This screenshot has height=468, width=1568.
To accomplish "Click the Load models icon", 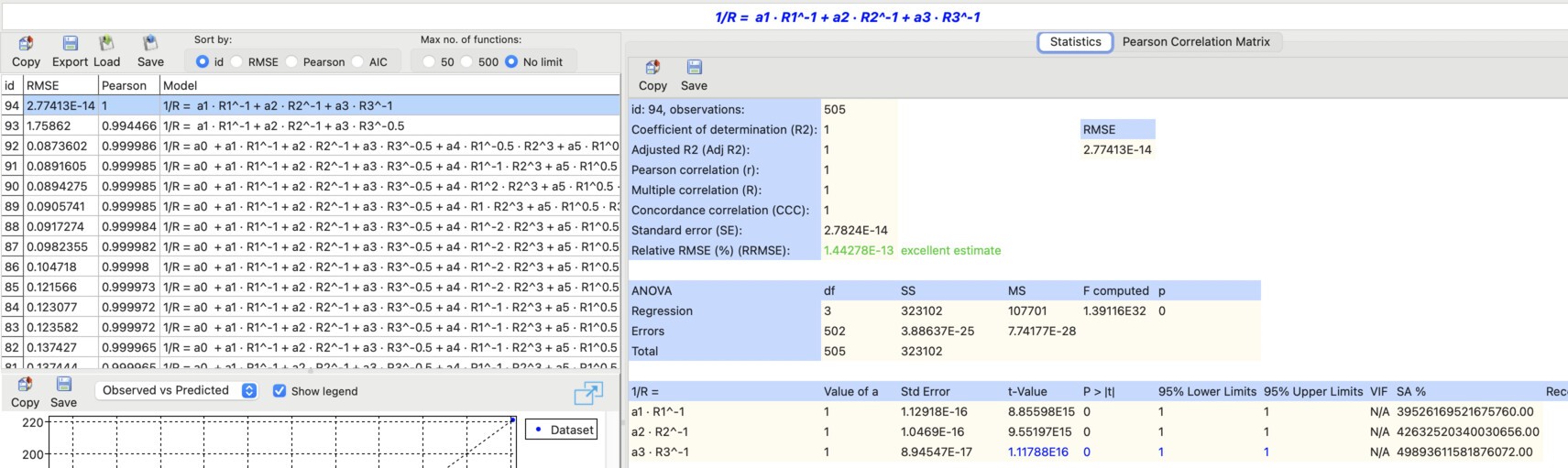I will click(x=106, y=44).
